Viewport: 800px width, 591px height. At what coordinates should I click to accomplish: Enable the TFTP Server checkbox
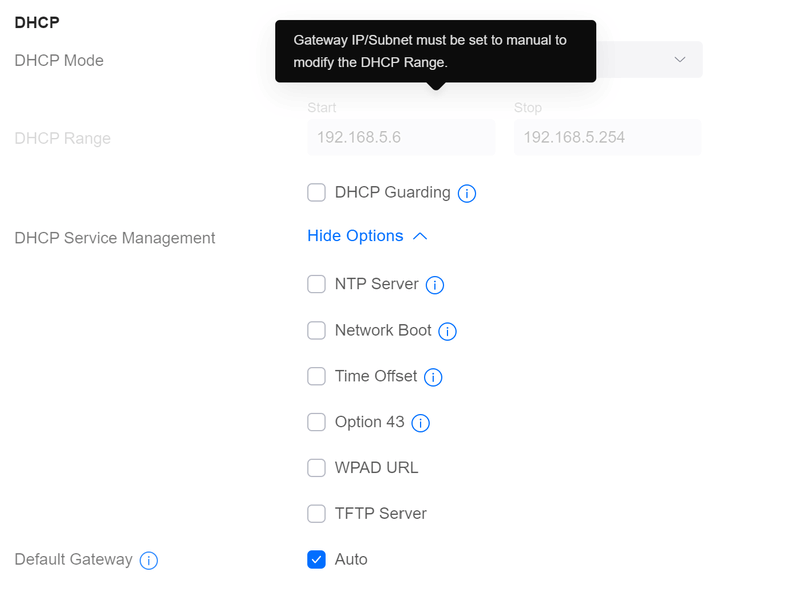click(317, 513)
